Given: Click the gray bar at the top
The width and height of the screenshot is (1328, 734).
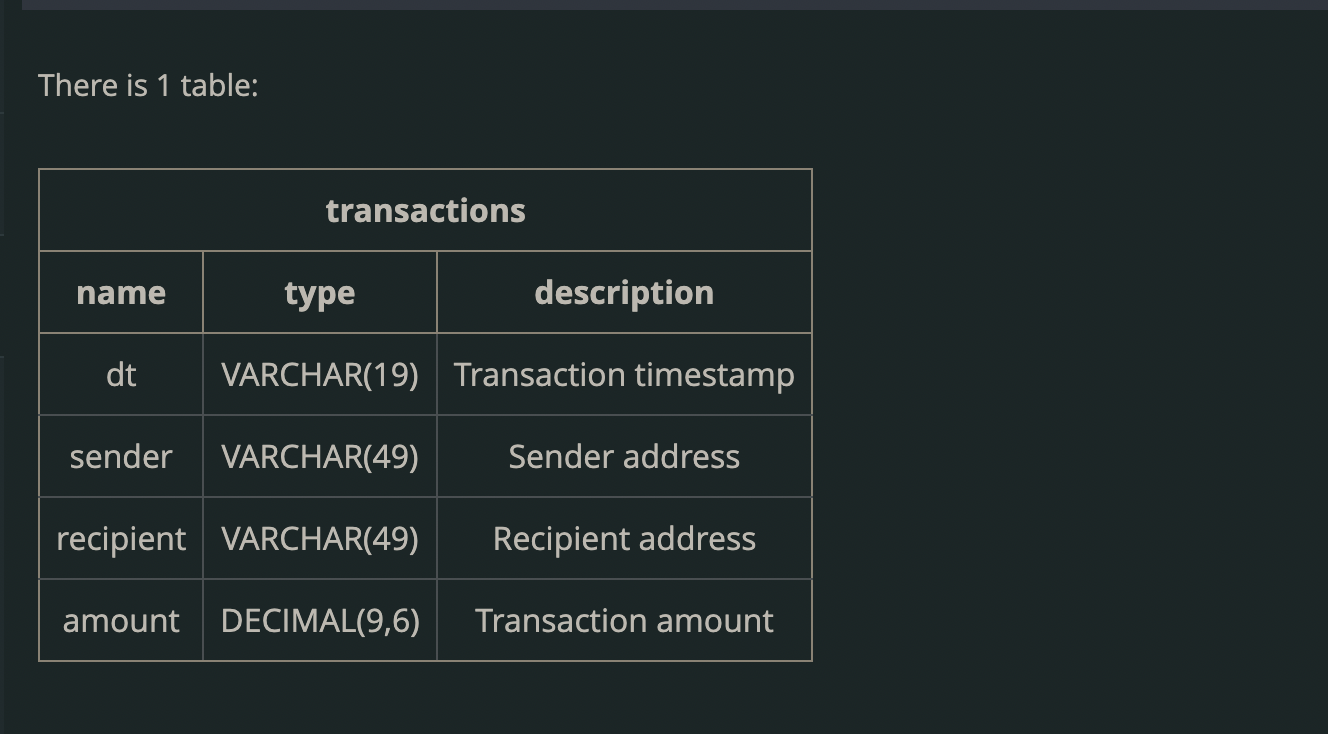Looking at the screenshot, I should point(674,4).
